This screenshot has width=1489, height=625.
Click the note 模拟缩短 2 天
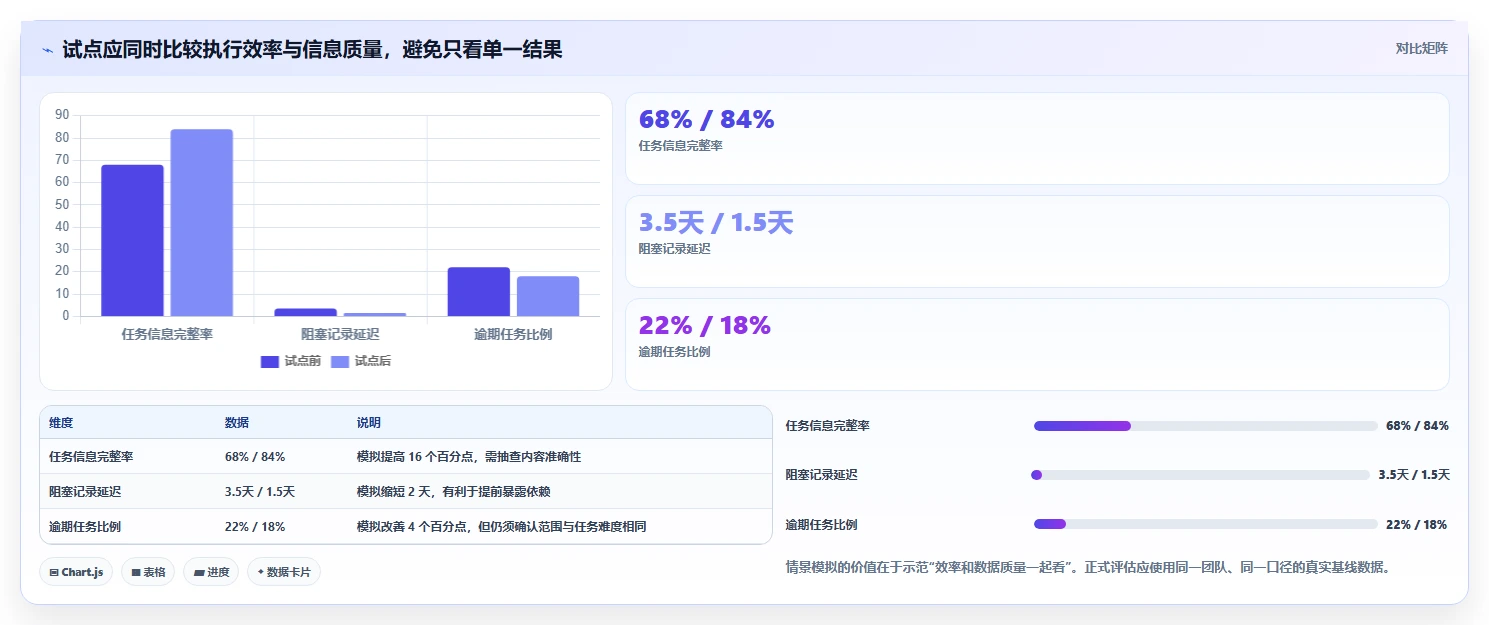454,491
